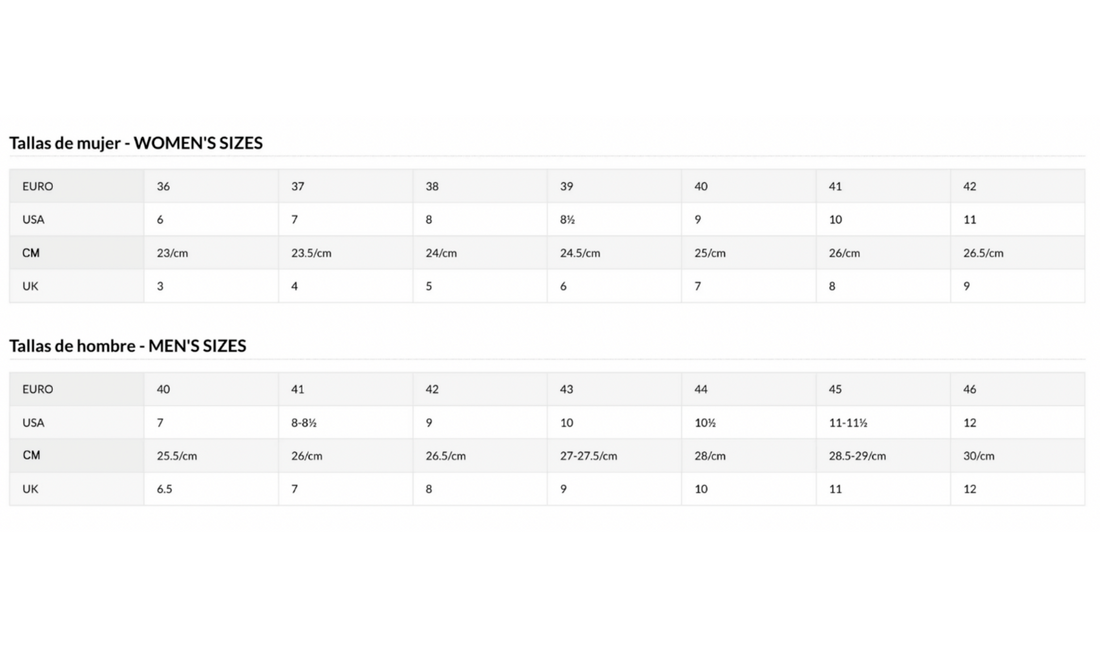Click EURO 38 in women's sizes
This screenshot has height=646, width=1100.
coord(432,187)
